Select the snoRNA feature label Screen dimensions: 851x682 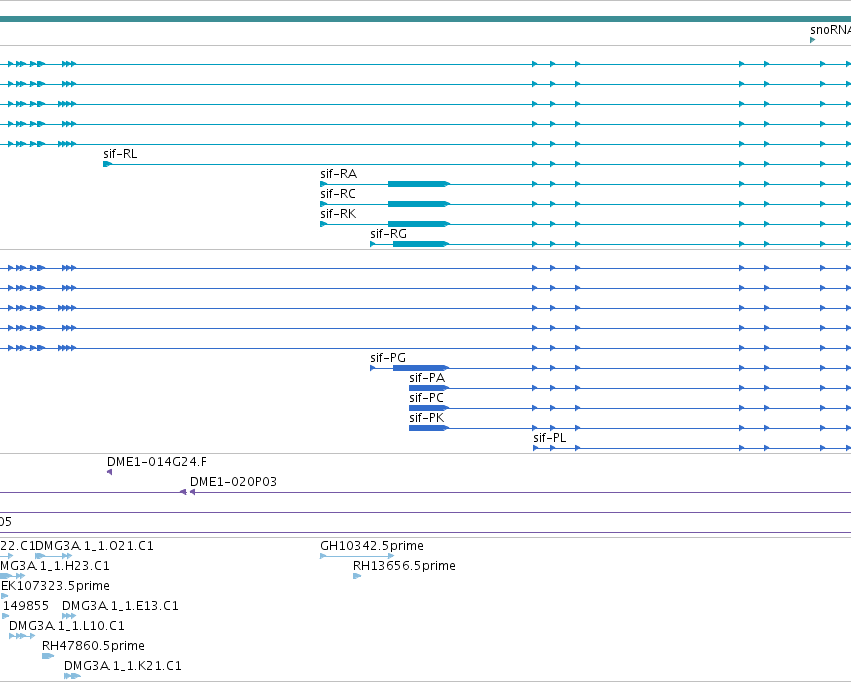pyautogui.click(x=830, y=30)
